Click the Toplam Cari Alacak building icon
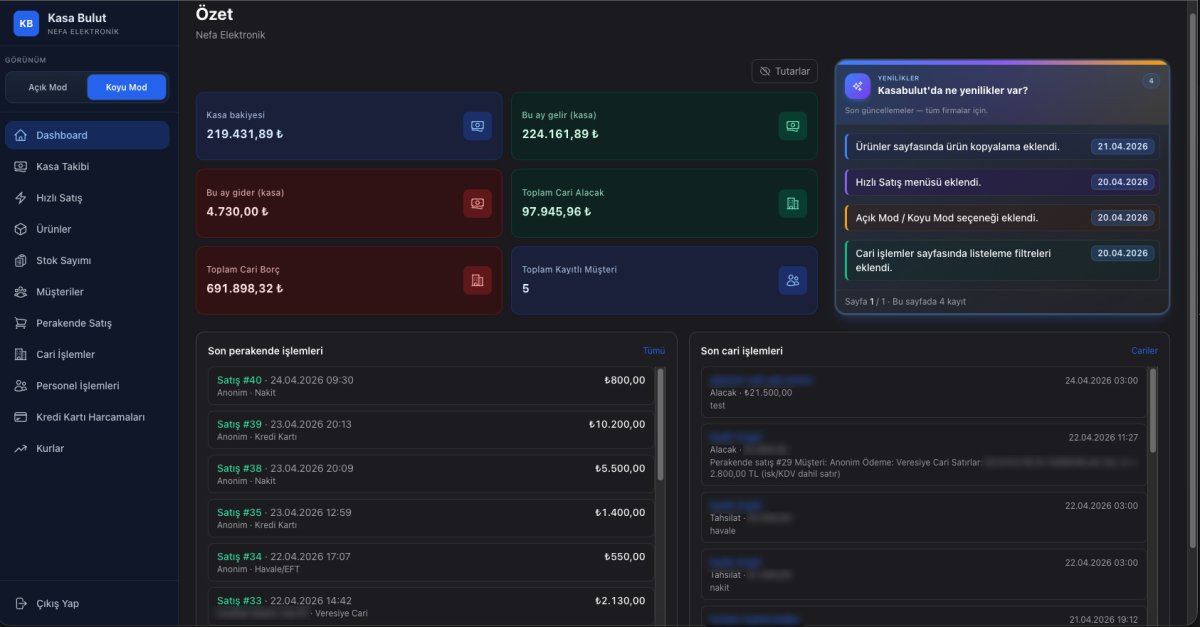 click(792, 203)
